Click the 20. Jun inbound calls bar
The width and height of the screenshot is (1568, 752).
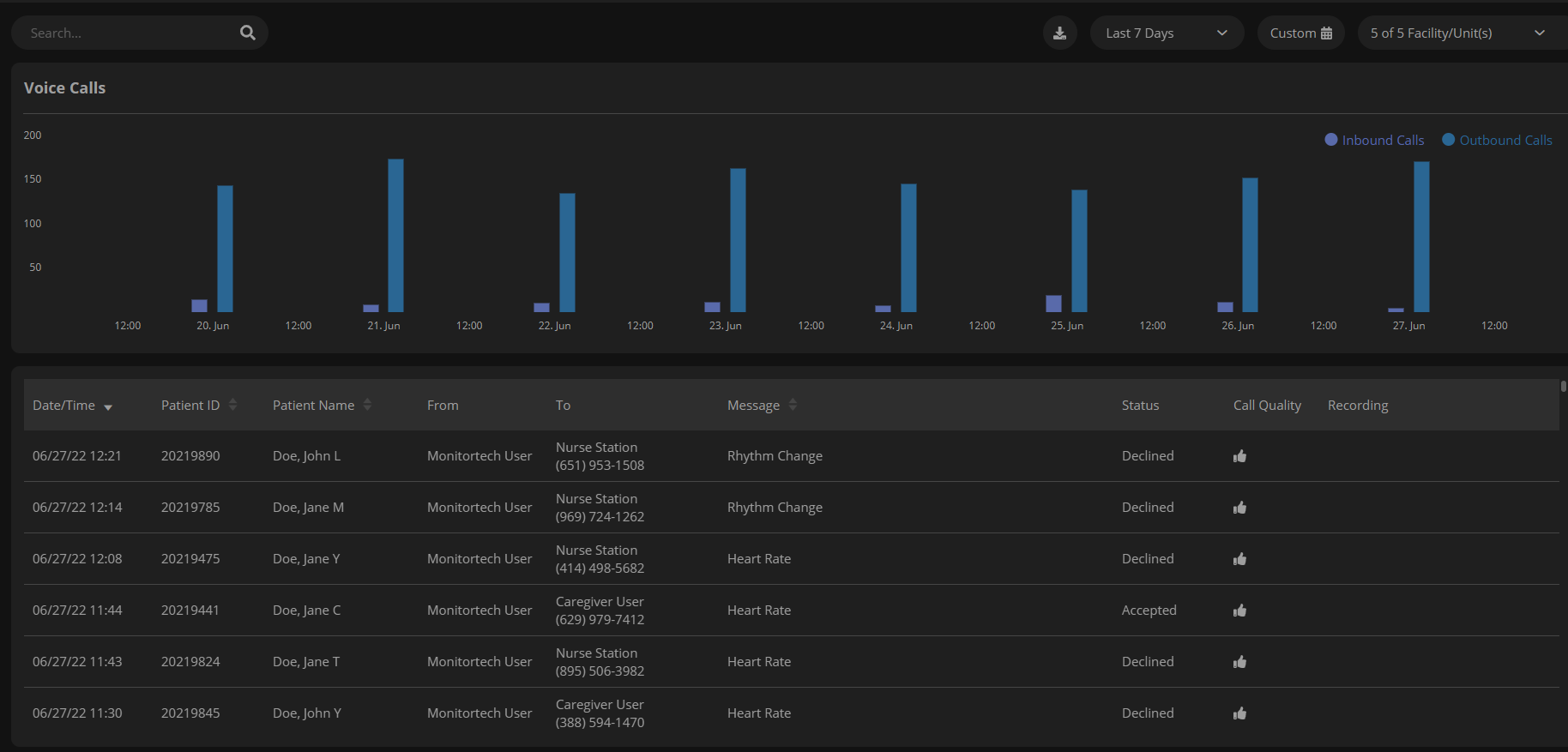(199, 305)
